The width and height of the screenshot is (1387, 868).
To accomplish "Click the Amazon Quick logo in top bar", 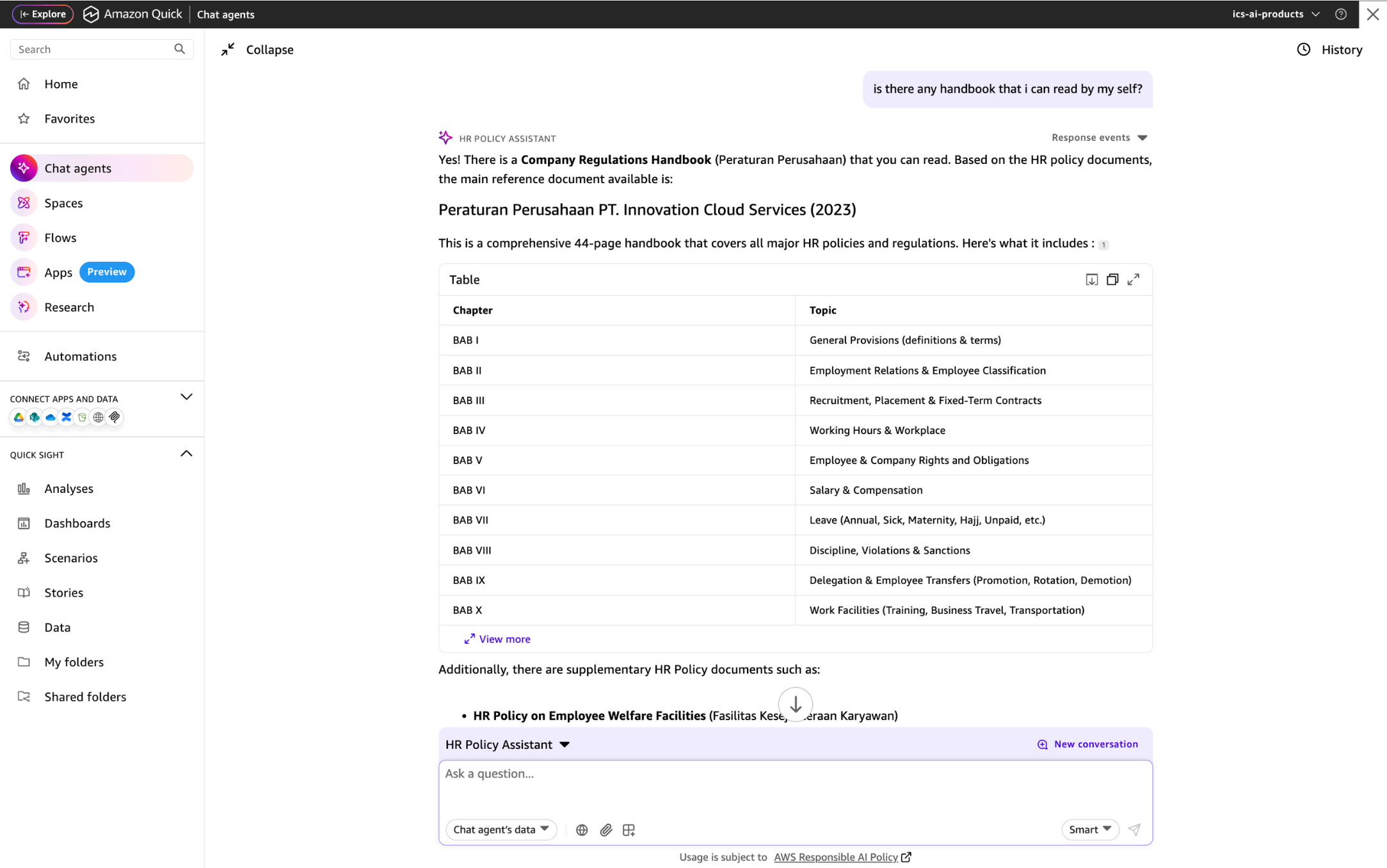I will tap(133, 14).
